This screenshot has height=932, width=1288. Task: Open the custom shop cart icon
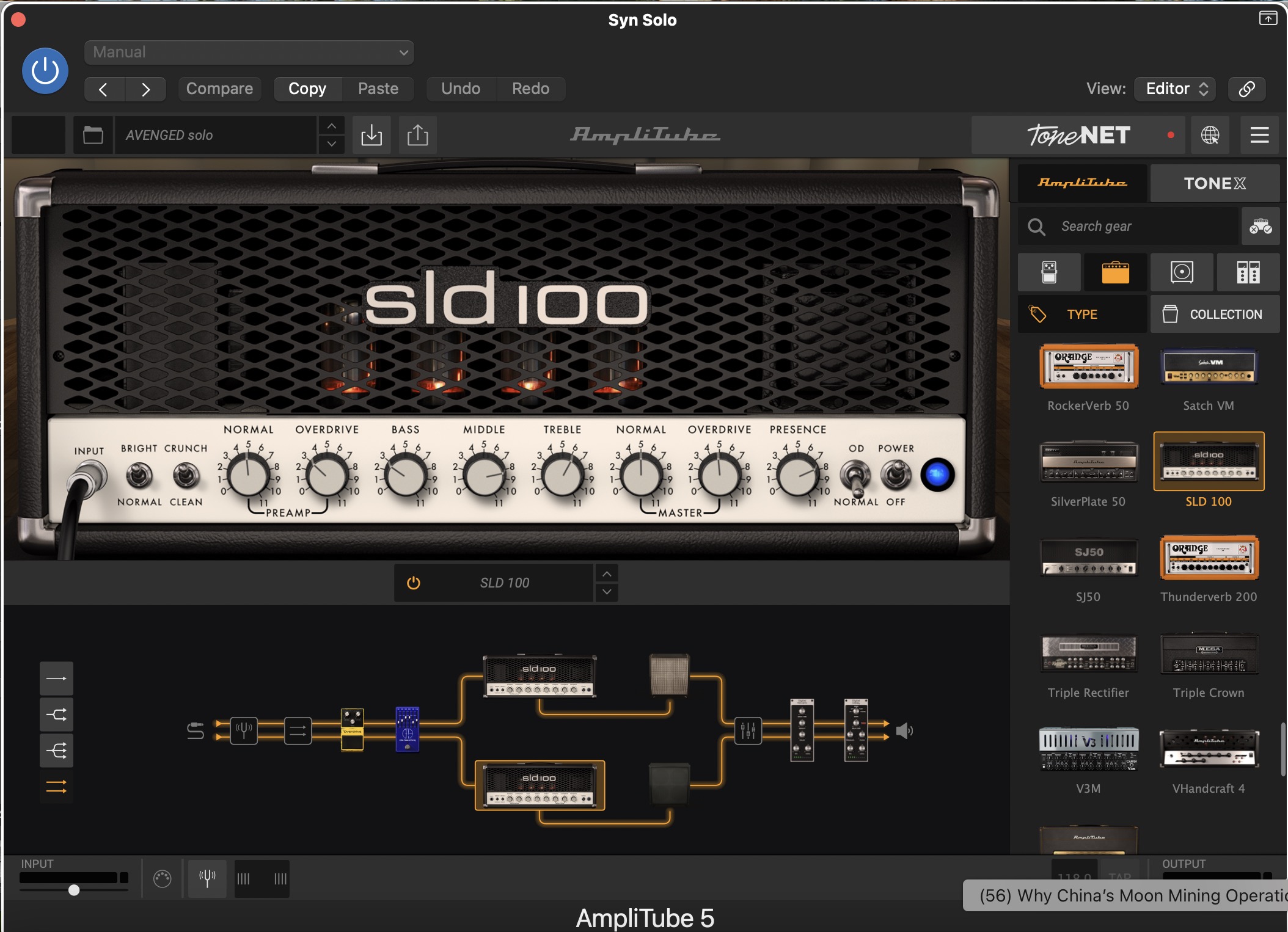click(1261, 227)
